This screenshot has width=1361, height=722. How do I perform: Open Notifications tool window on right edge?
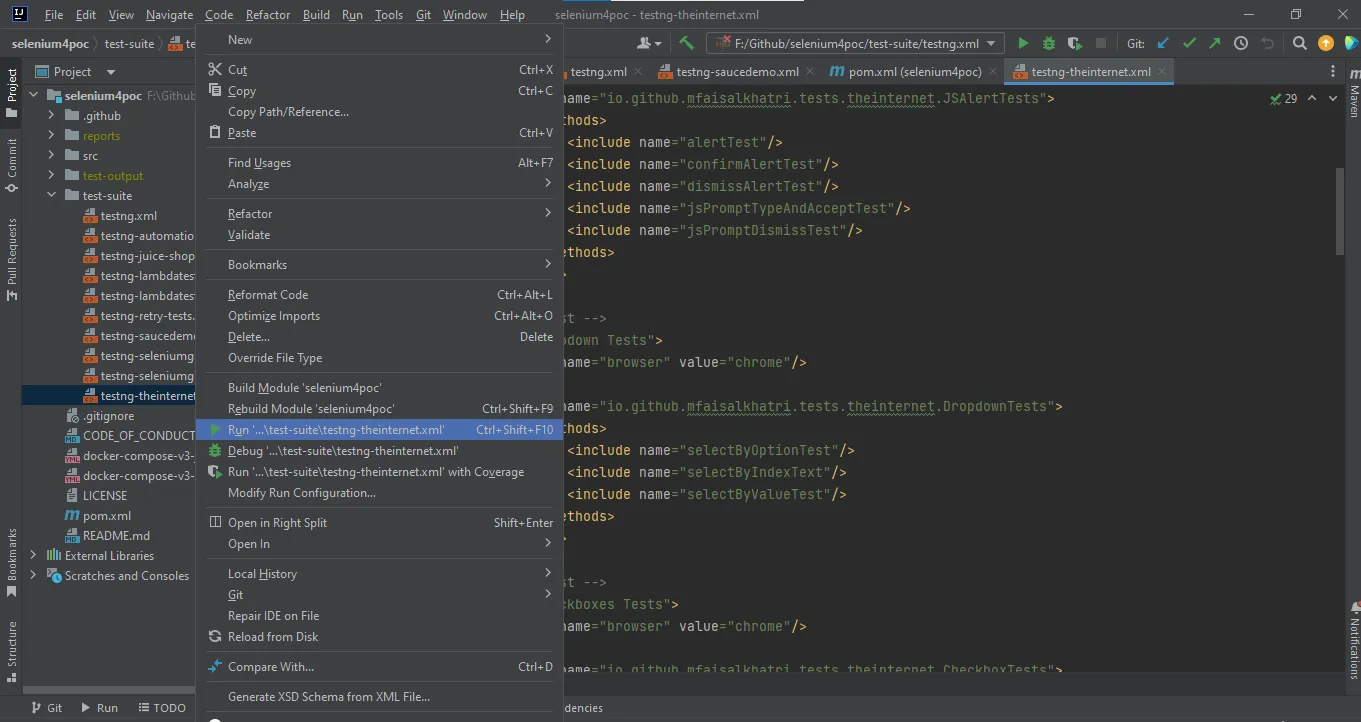[1353, 640]
